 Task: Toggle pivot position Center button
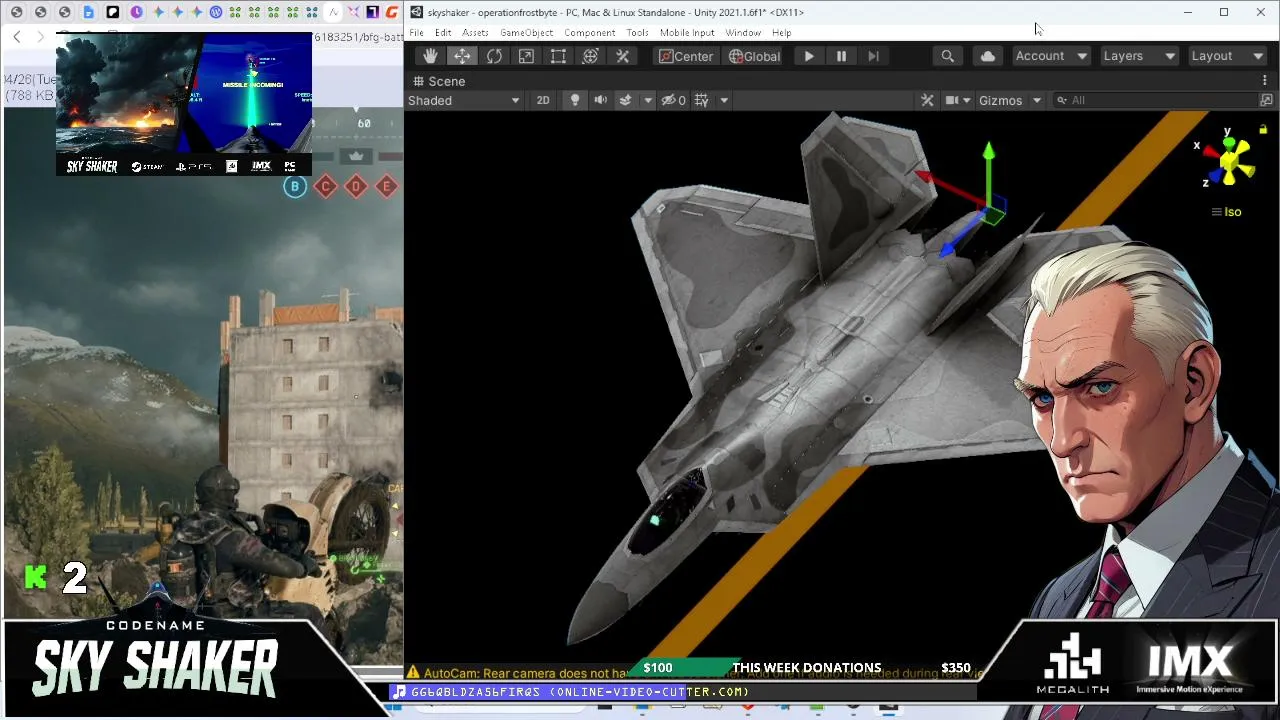point(686,56)
